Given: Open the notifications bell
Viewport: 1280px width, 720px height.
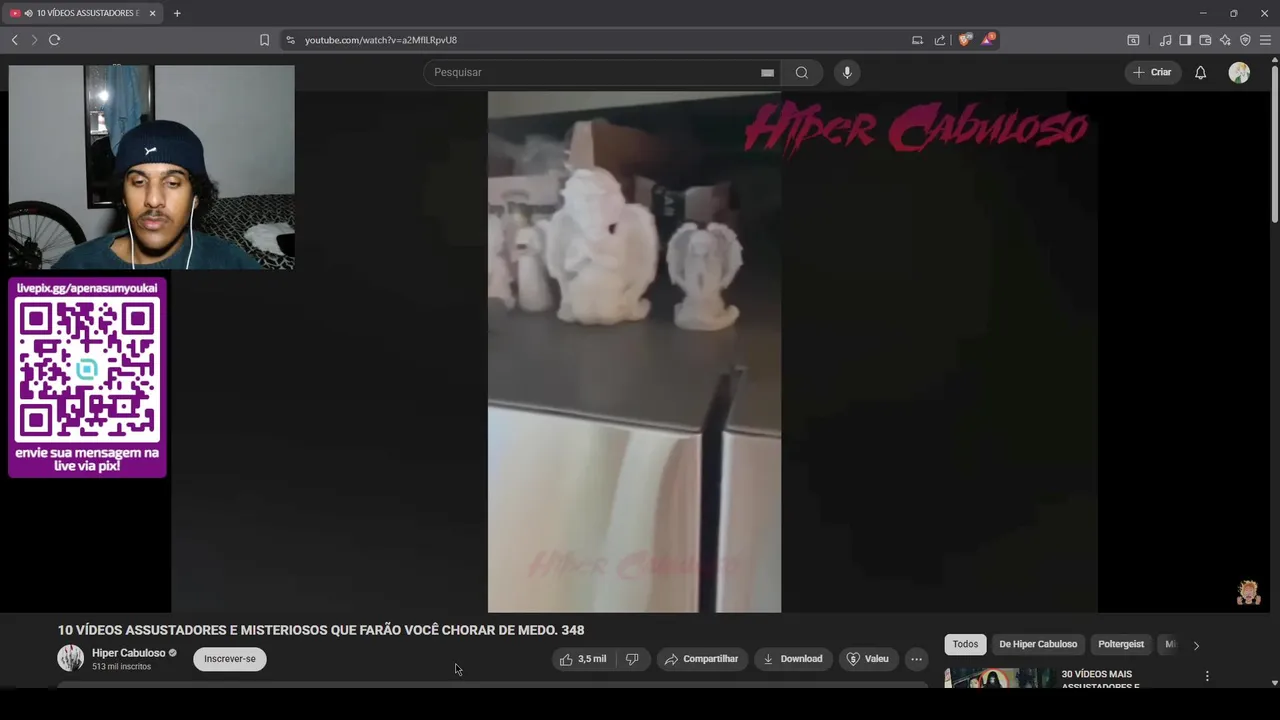Looking at the screenshot, I should [x=1201, y=72].
